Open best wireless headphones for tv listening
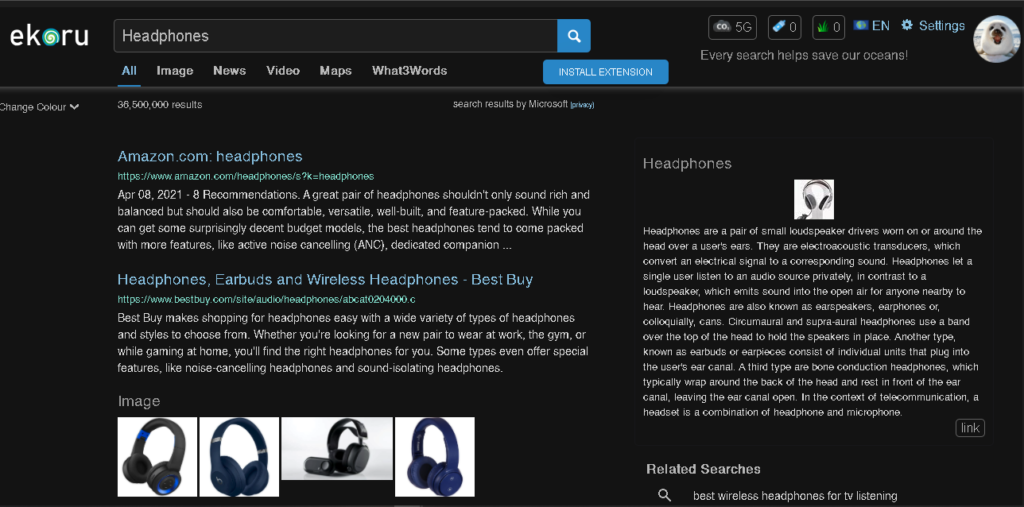The image size is (1024, 507). 795,496
